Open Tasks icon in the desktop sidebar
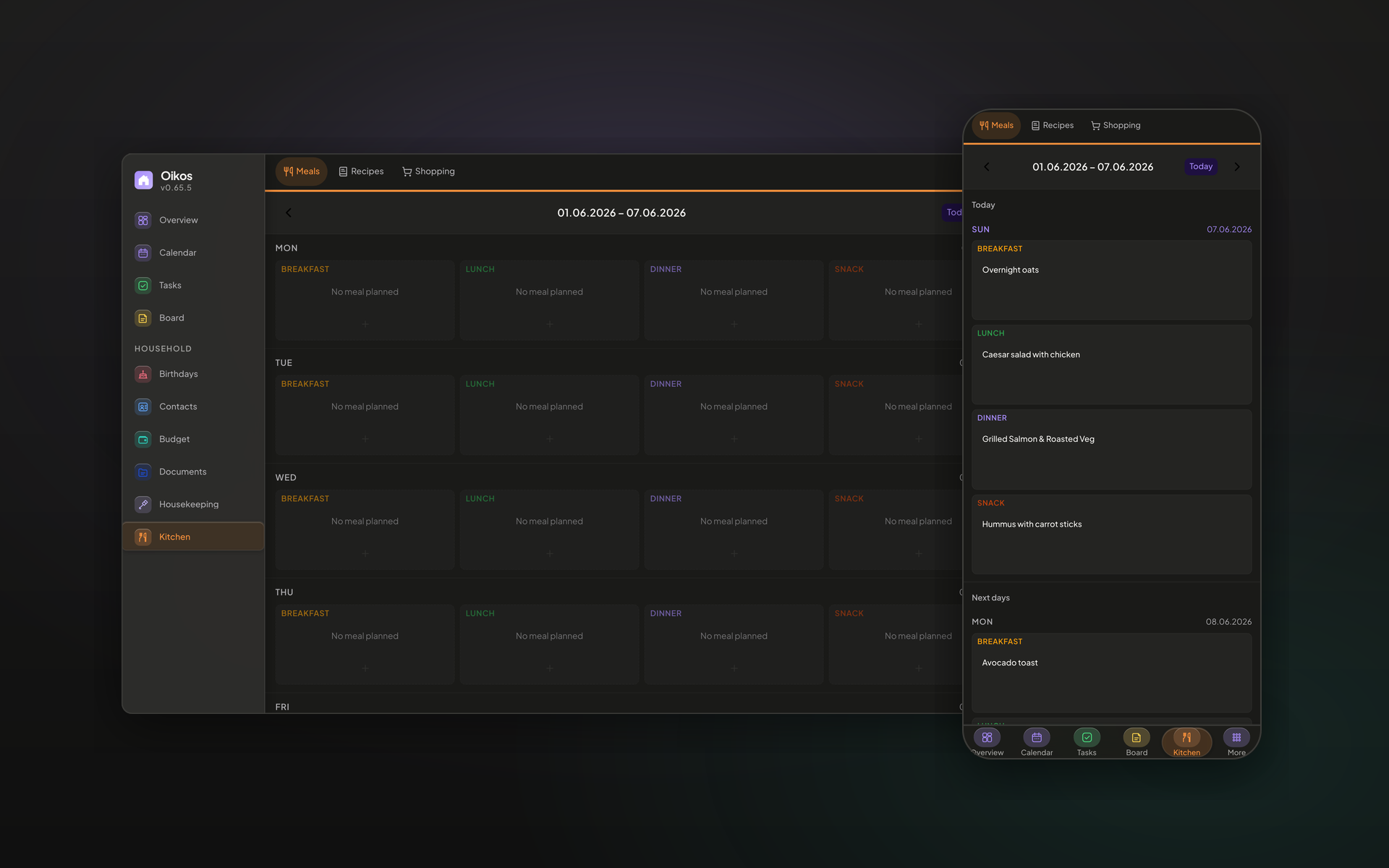Image resolution: width=1389 pixels, height=868 pixels. tap(143, 286)
